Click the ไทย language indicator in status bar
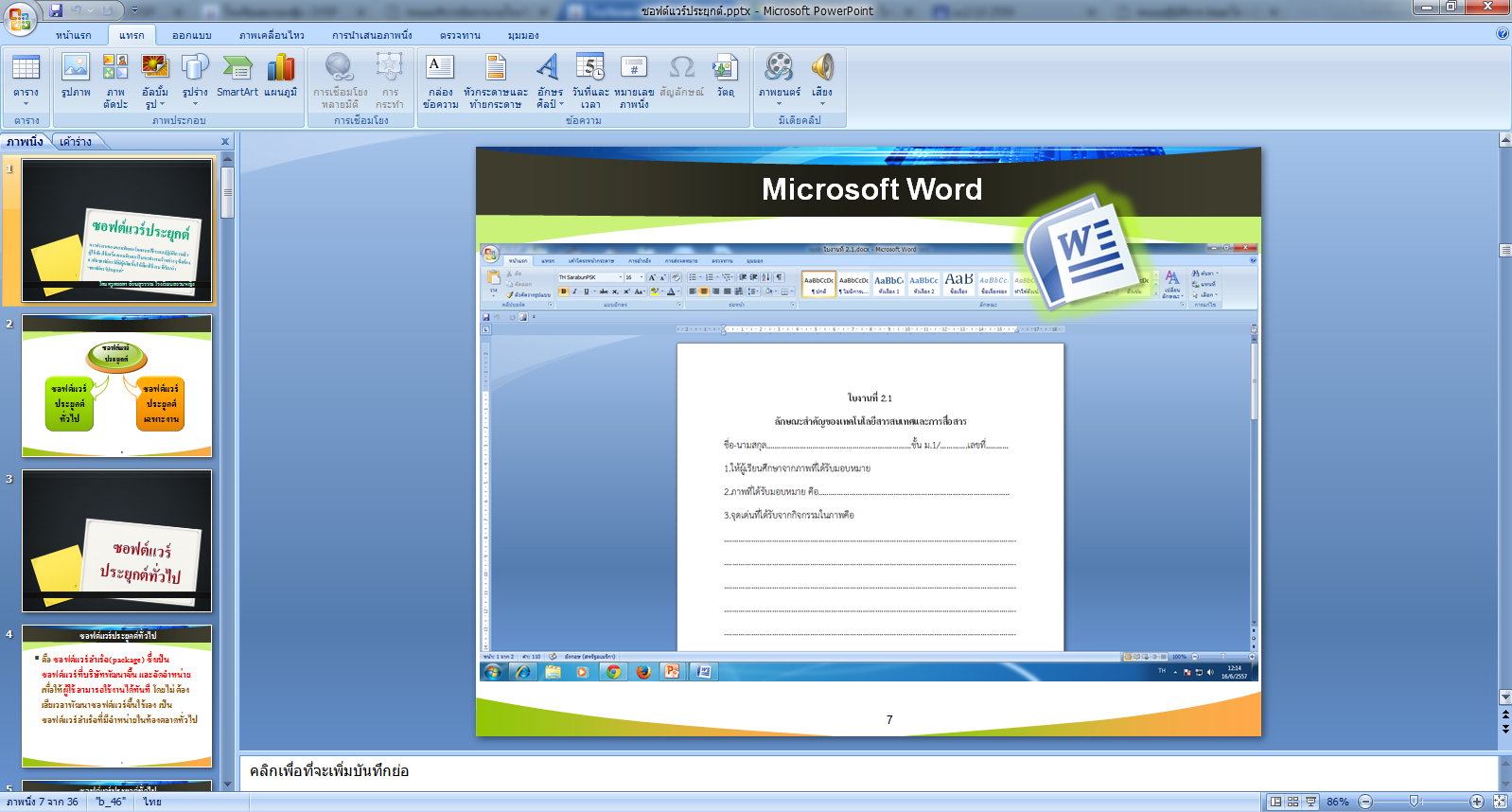 152,802
